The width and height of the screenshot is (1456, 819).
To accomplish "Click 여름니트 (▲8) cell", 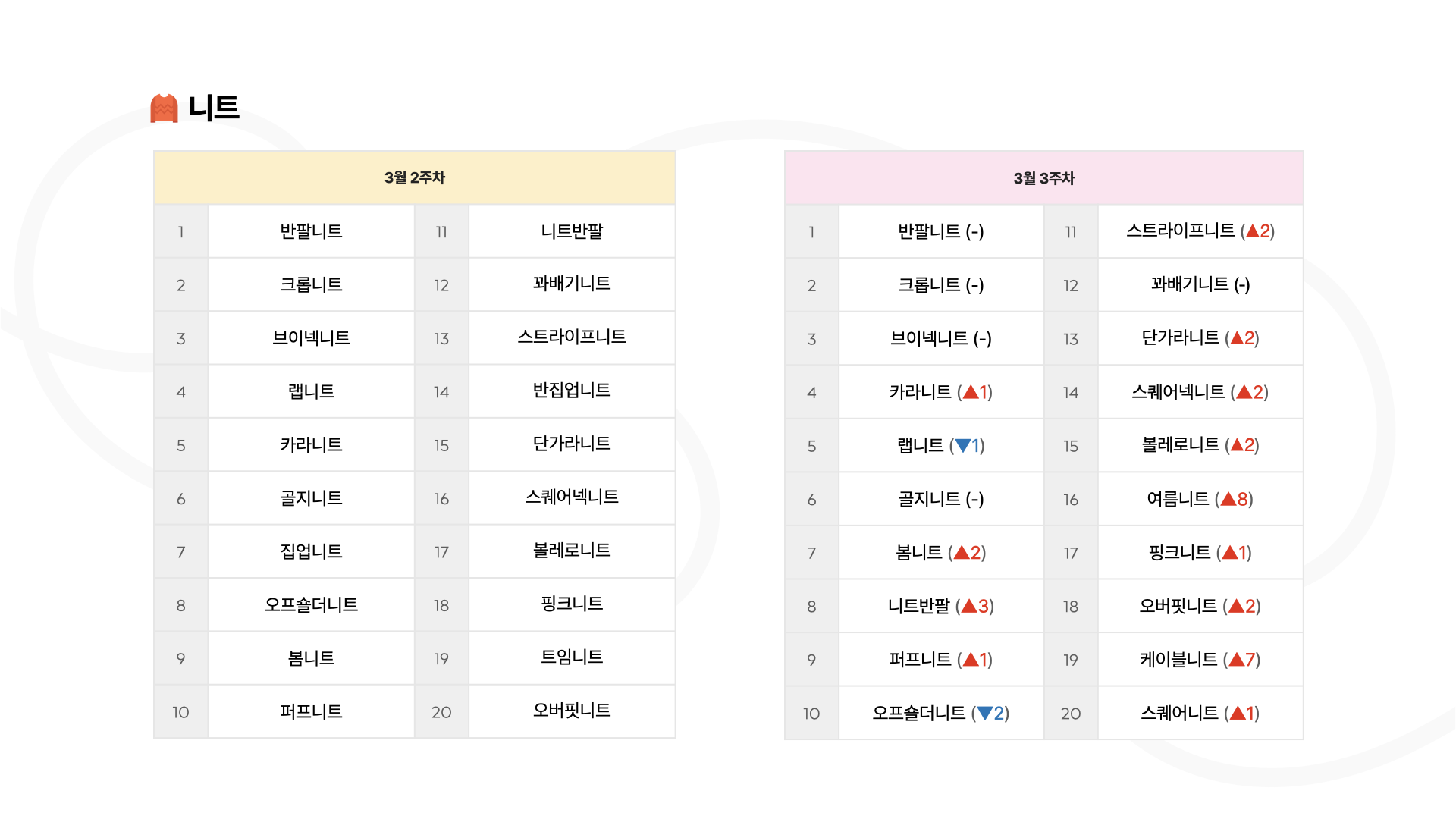I will (1200, 499).
